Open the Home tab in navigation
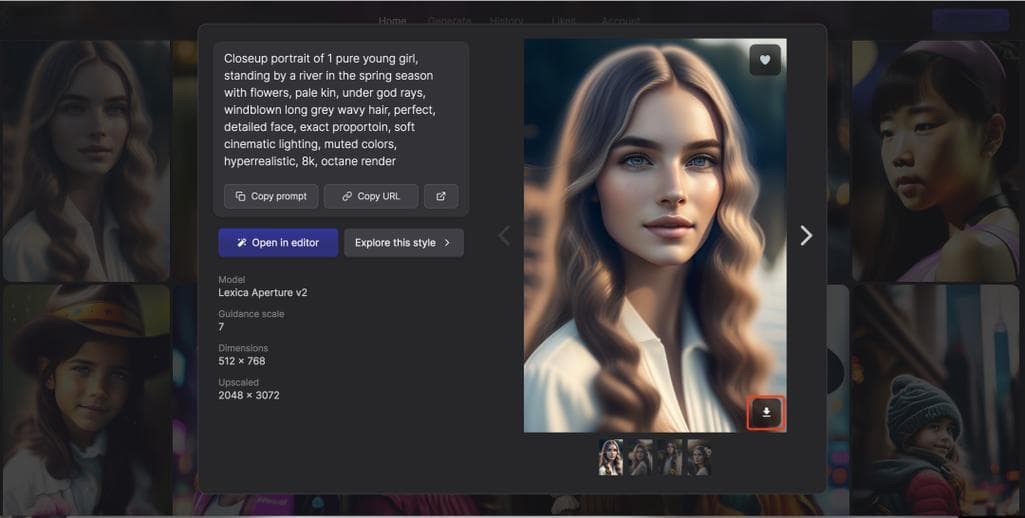This screenshot has width=1025, height=518. pyautogui.click(x=392, y=21)
